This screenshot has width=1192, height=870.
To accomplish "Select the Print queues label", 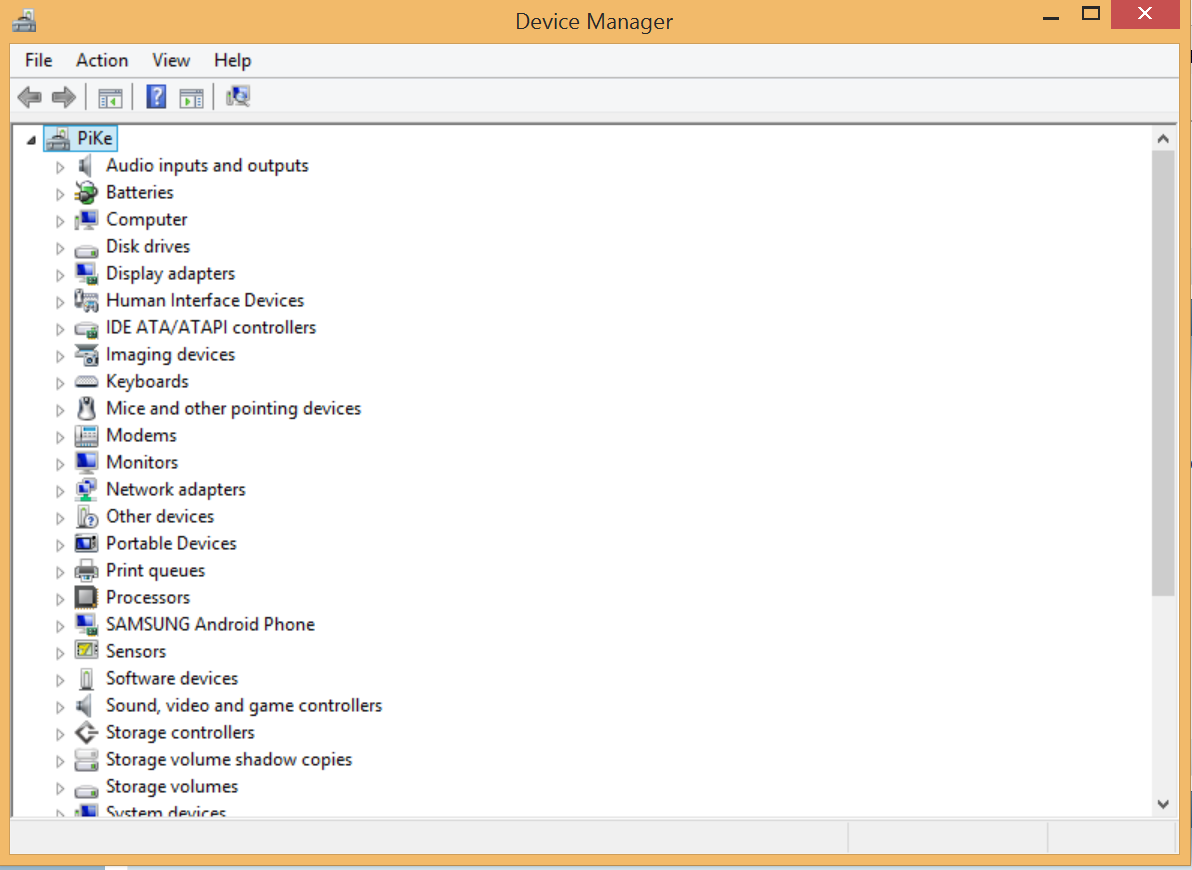I will click(155, 570).
